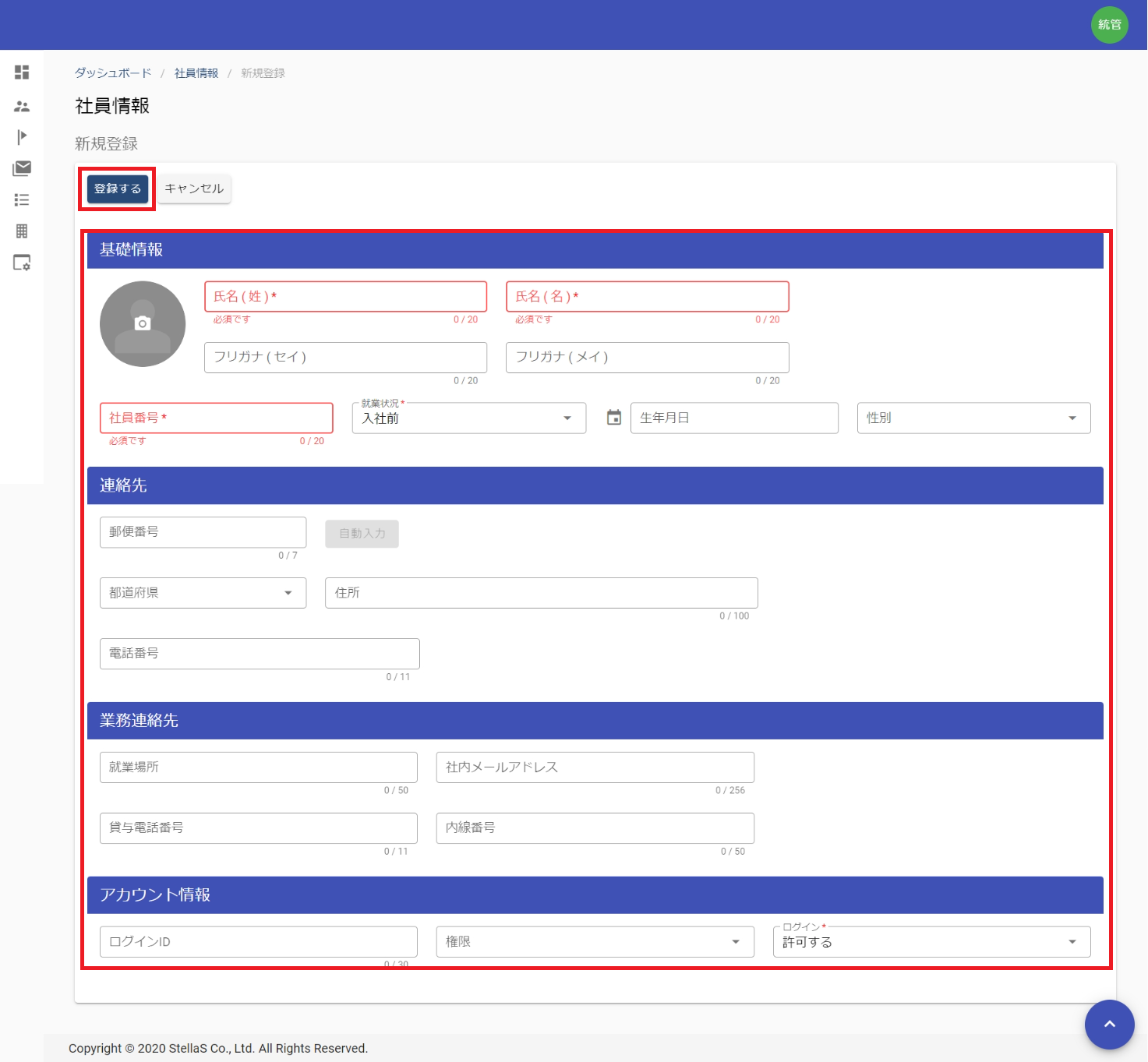Open the 権限 dropdown
Image resolution: width=1148 pixels, height=1062 pixels.
coord(595,942)
